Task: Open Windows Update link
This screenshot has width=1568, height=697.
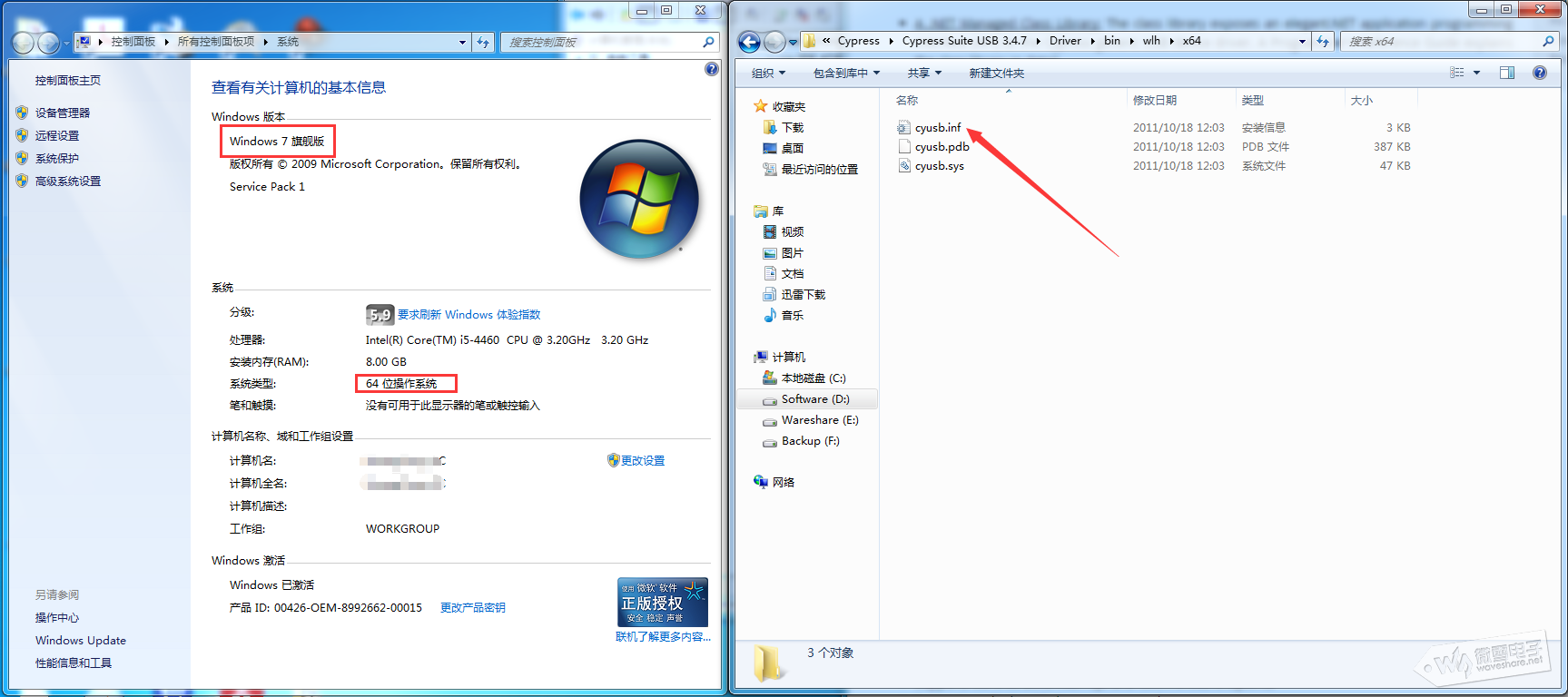Action: click(x=81, y=640)
